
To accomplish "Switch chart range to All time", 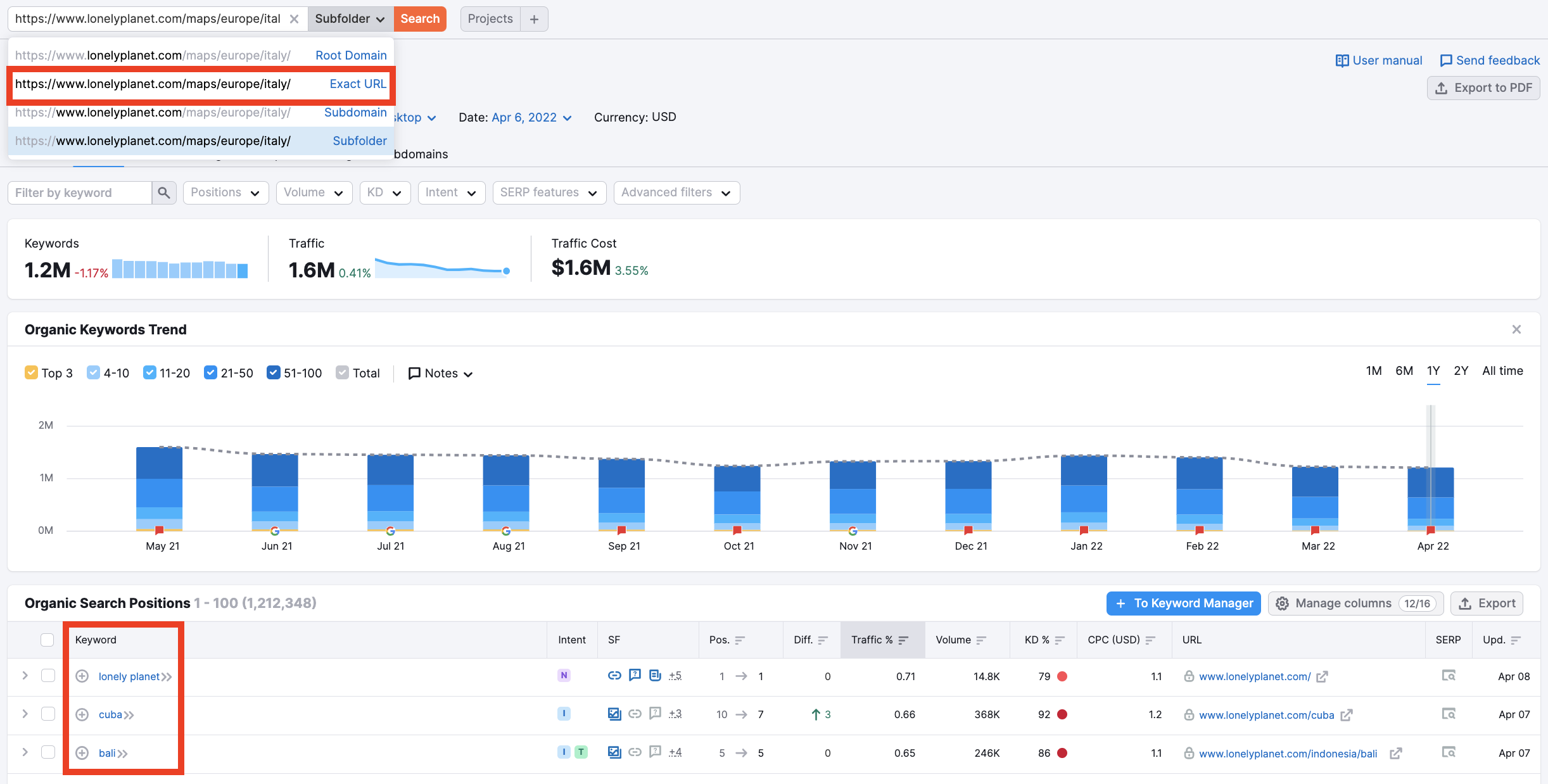I will 1502,371.
